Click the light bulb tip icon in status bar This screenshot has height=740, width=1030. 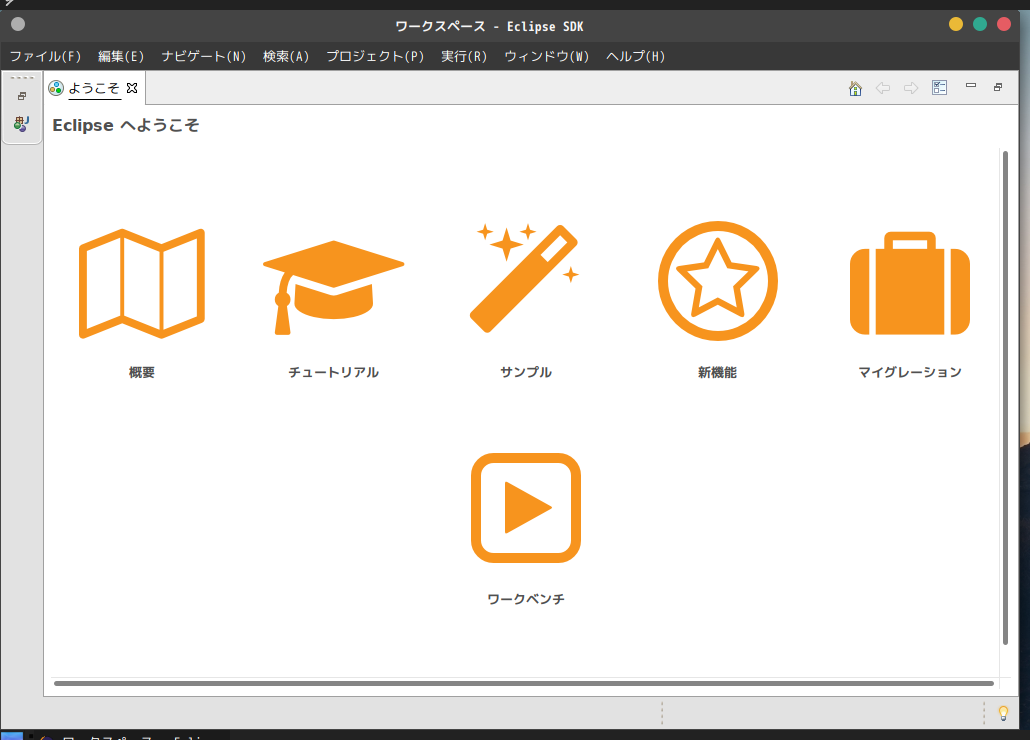point(1003,713)
